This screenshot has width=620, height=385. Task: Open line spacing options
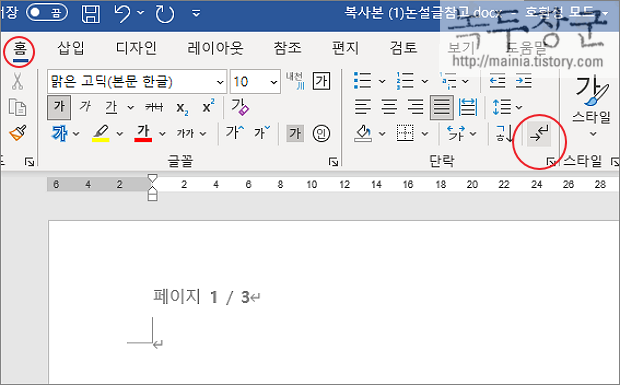click(x=507, y=107)
